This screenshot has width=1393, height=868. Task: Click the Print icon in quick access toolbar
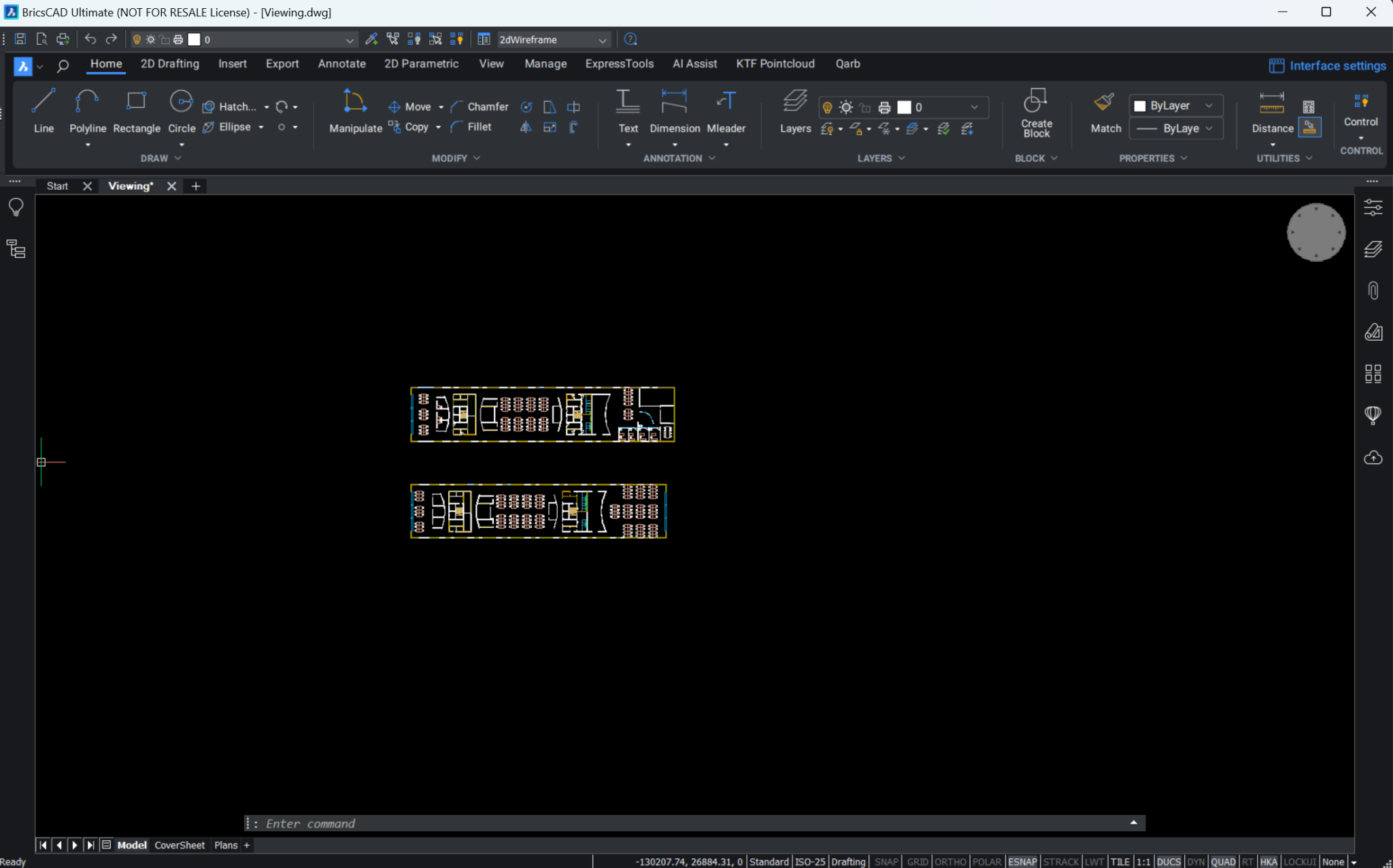pos(63,39)
